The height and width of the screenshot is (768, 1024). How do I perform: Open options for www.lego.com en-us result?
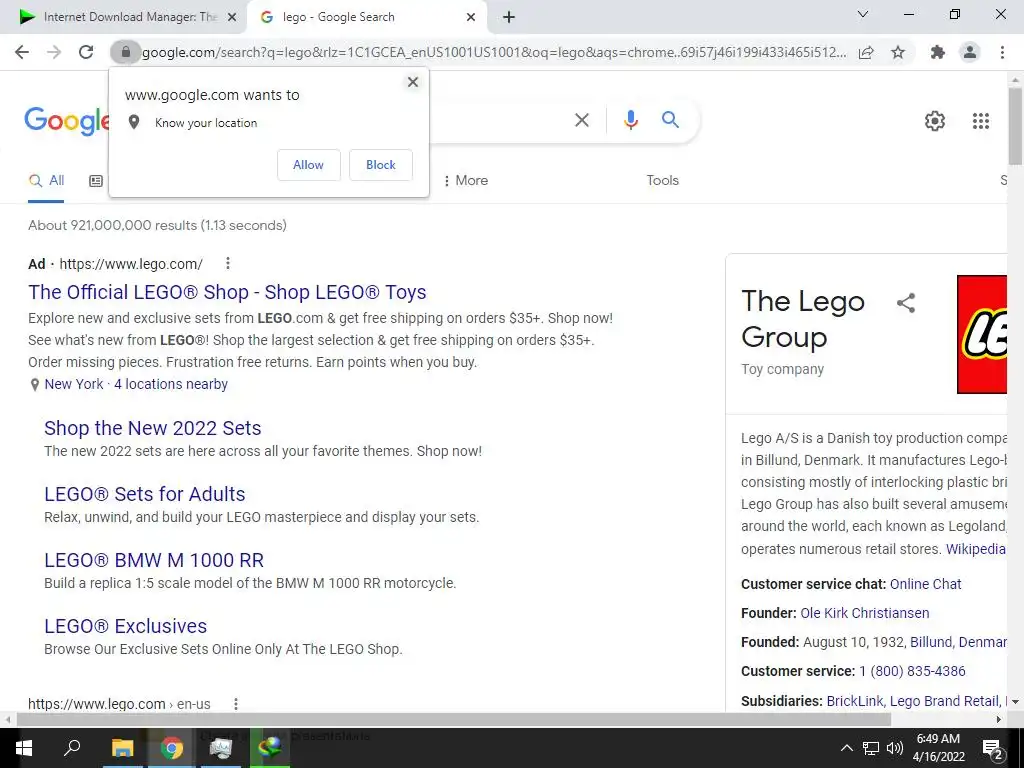(x=236, y=704)
